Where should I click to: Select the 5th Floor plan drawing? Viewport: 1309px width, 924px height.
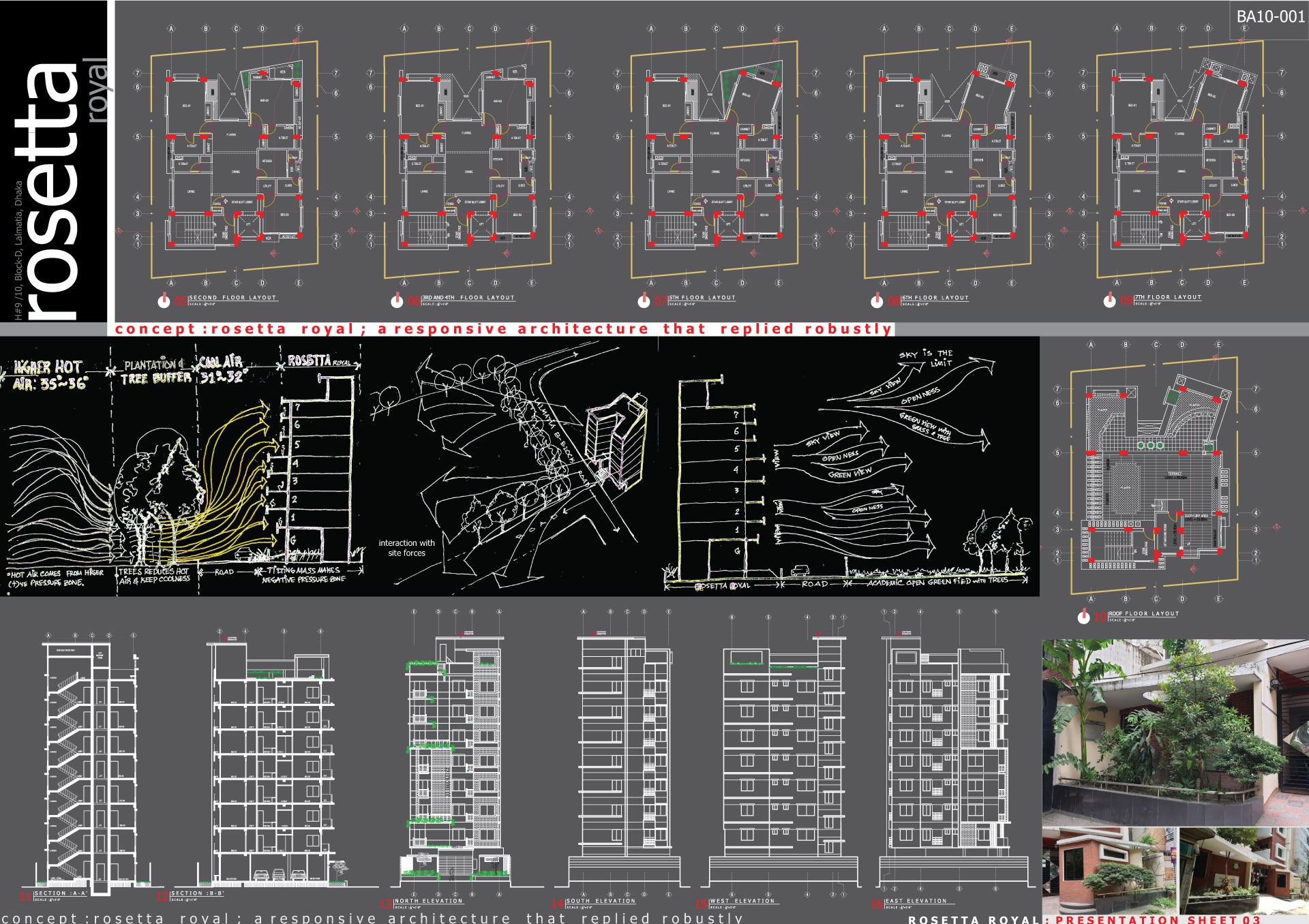coord(715,155)
